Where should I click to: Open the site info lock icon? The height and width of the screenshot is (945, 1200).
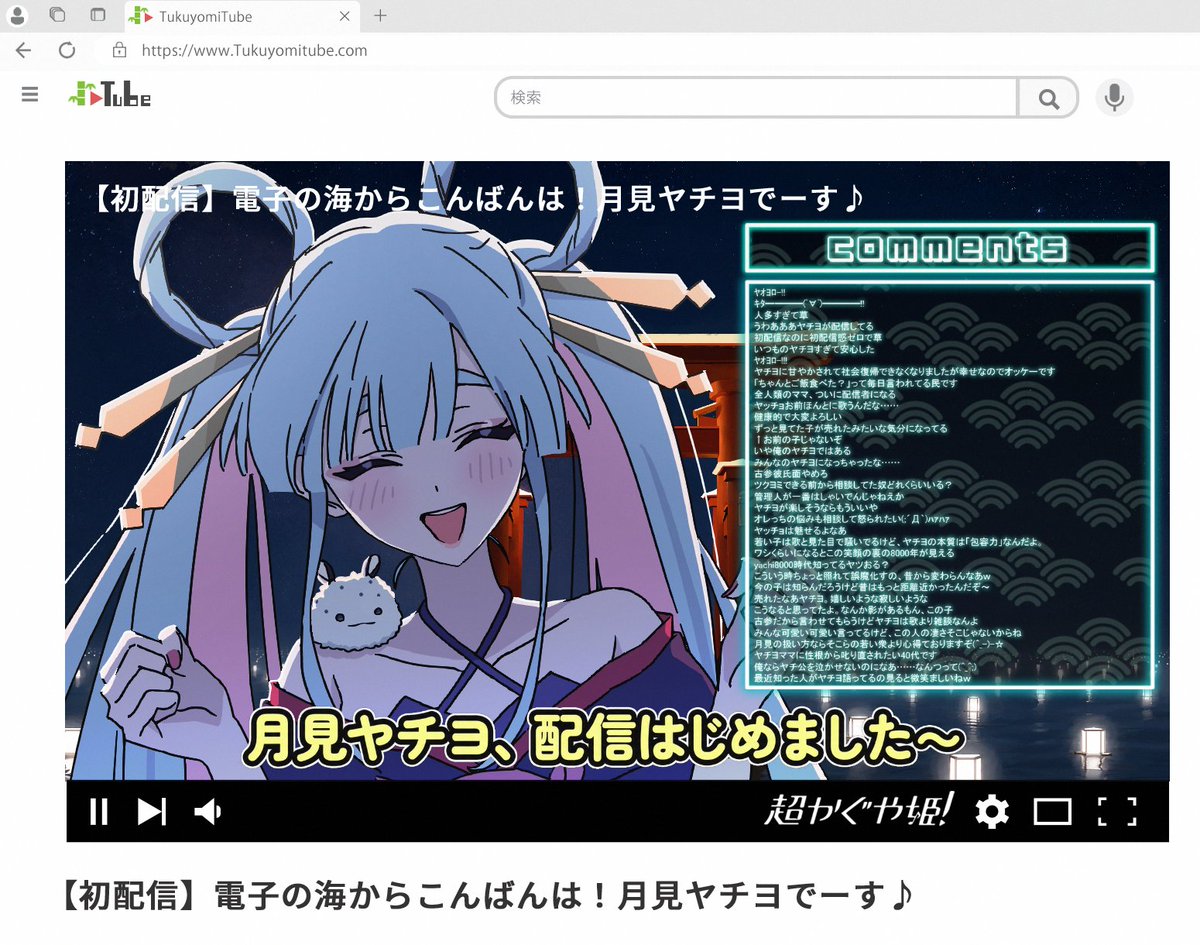point(119,50)
